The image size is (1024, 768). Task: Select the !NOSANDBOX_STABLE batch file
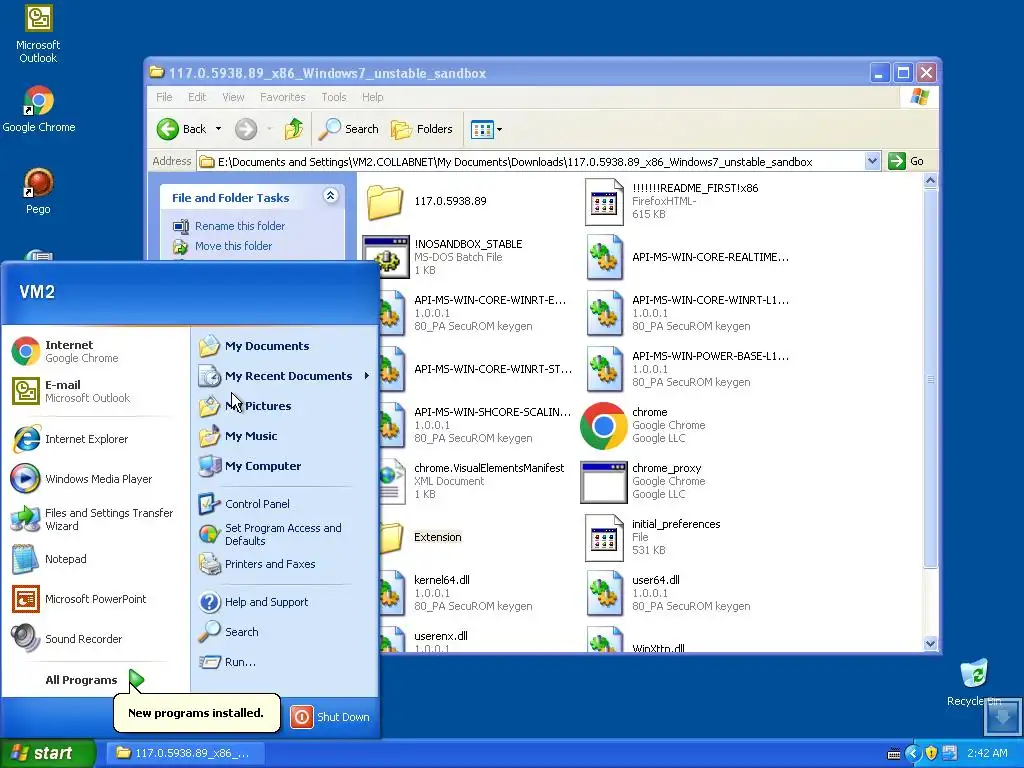[x=443, y=257]
